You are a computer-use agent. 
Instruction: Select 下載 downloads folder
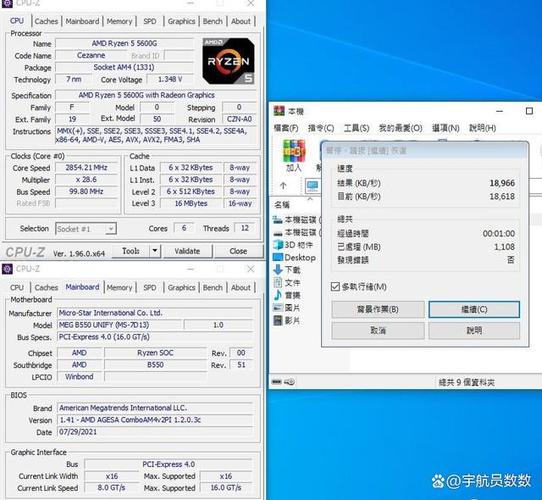click(287, 270)
